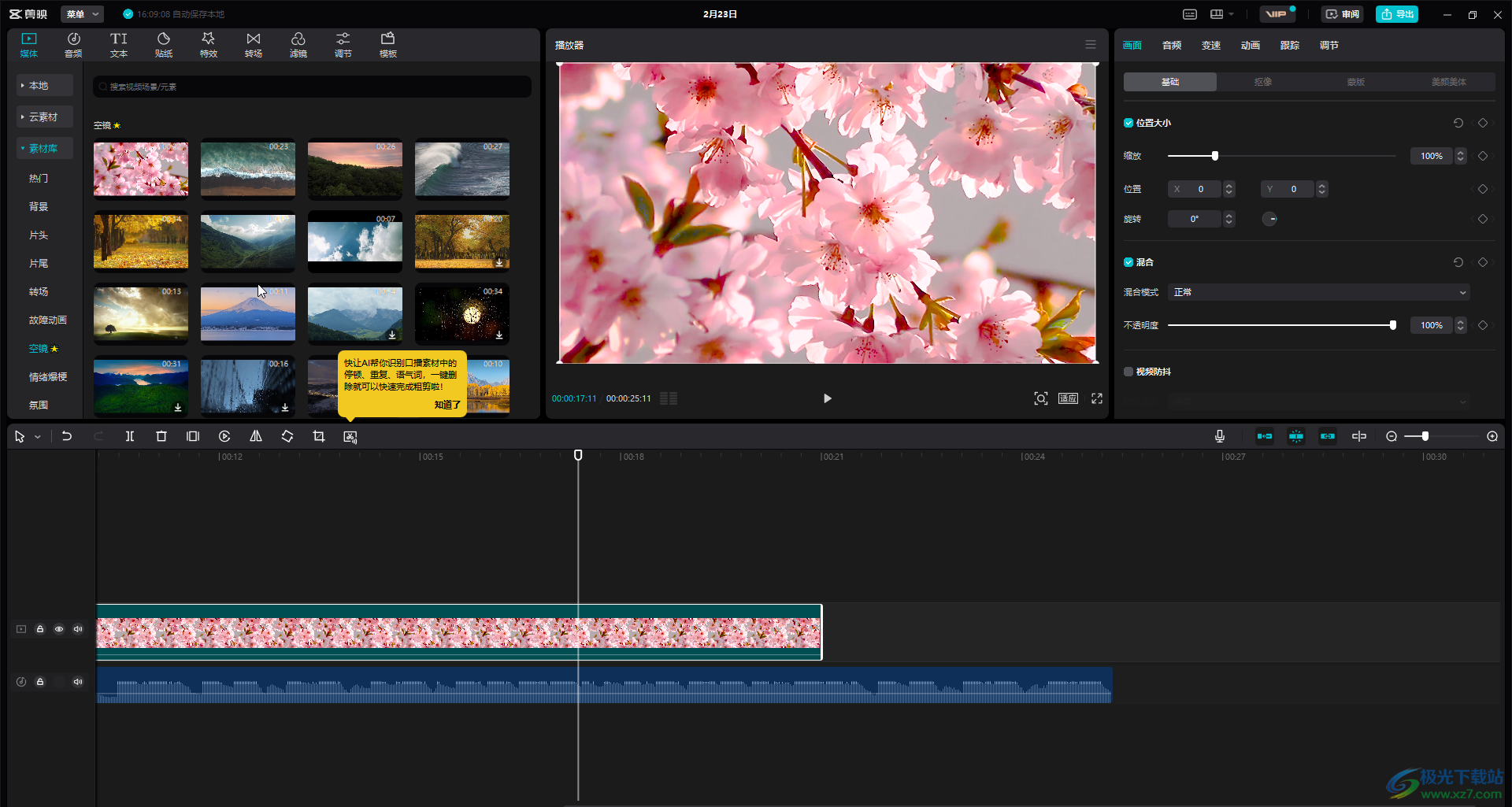Click the 审阅 review button

1343,14
